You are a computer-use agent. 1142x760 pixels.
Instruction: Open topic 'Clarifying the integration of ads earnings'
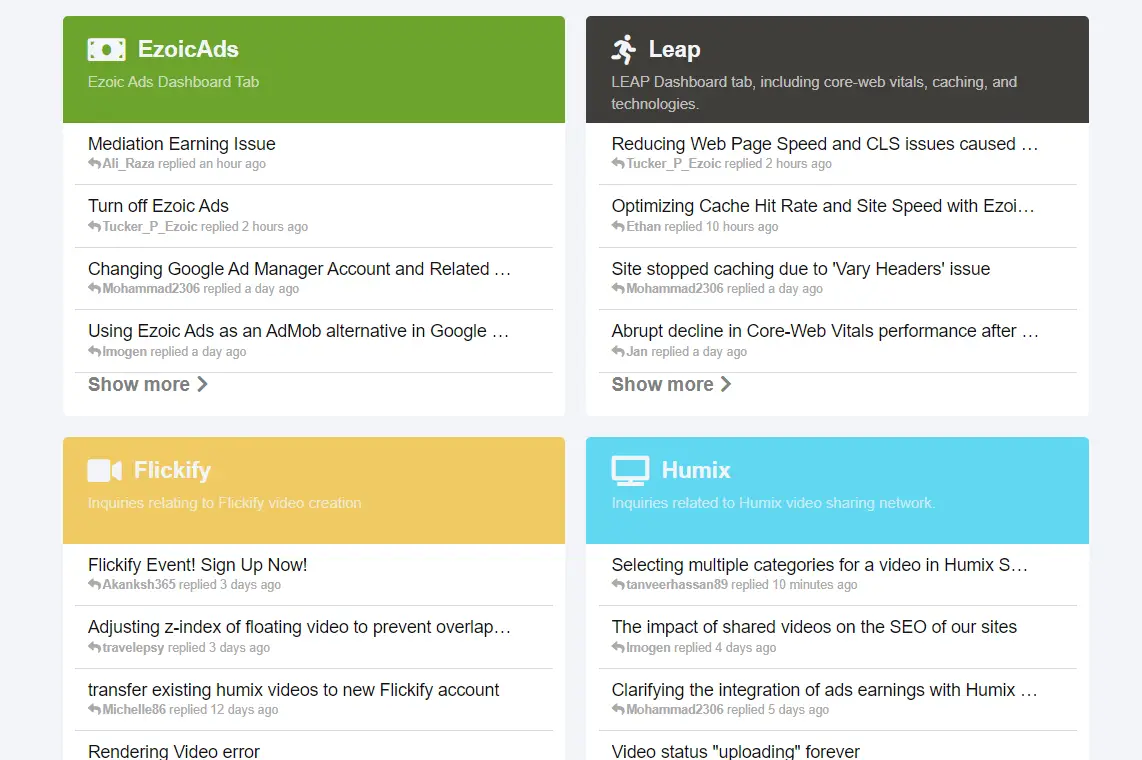[824, 689]
